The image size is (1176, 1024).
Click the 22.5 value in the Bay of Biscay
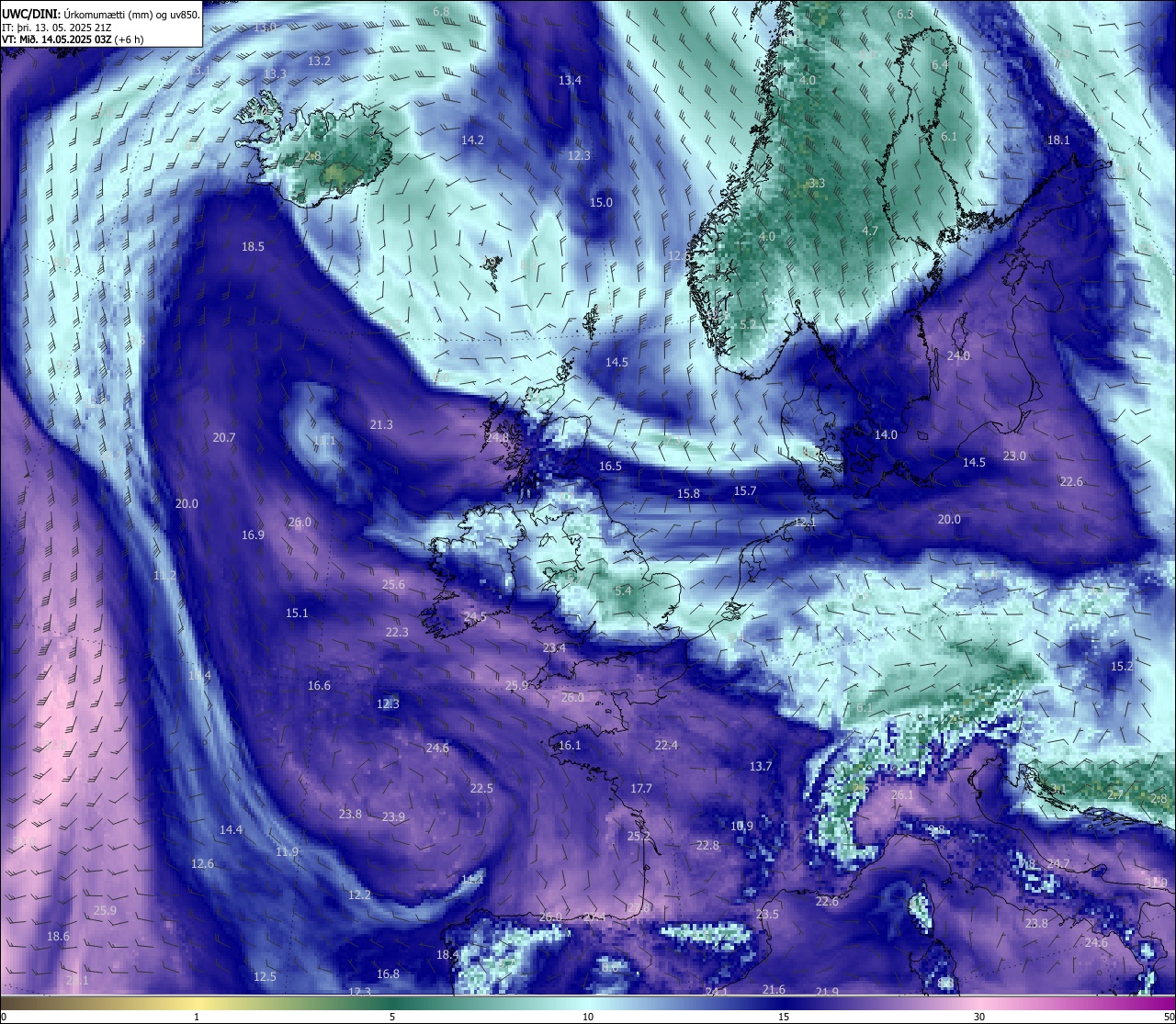481,789
